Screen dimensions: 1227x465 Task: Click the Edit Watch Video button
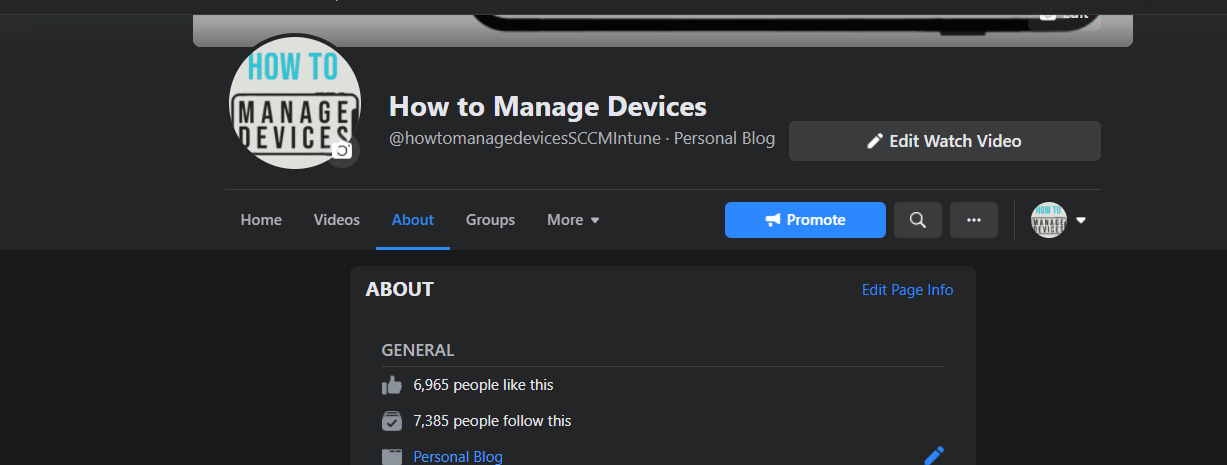[945, 141]
